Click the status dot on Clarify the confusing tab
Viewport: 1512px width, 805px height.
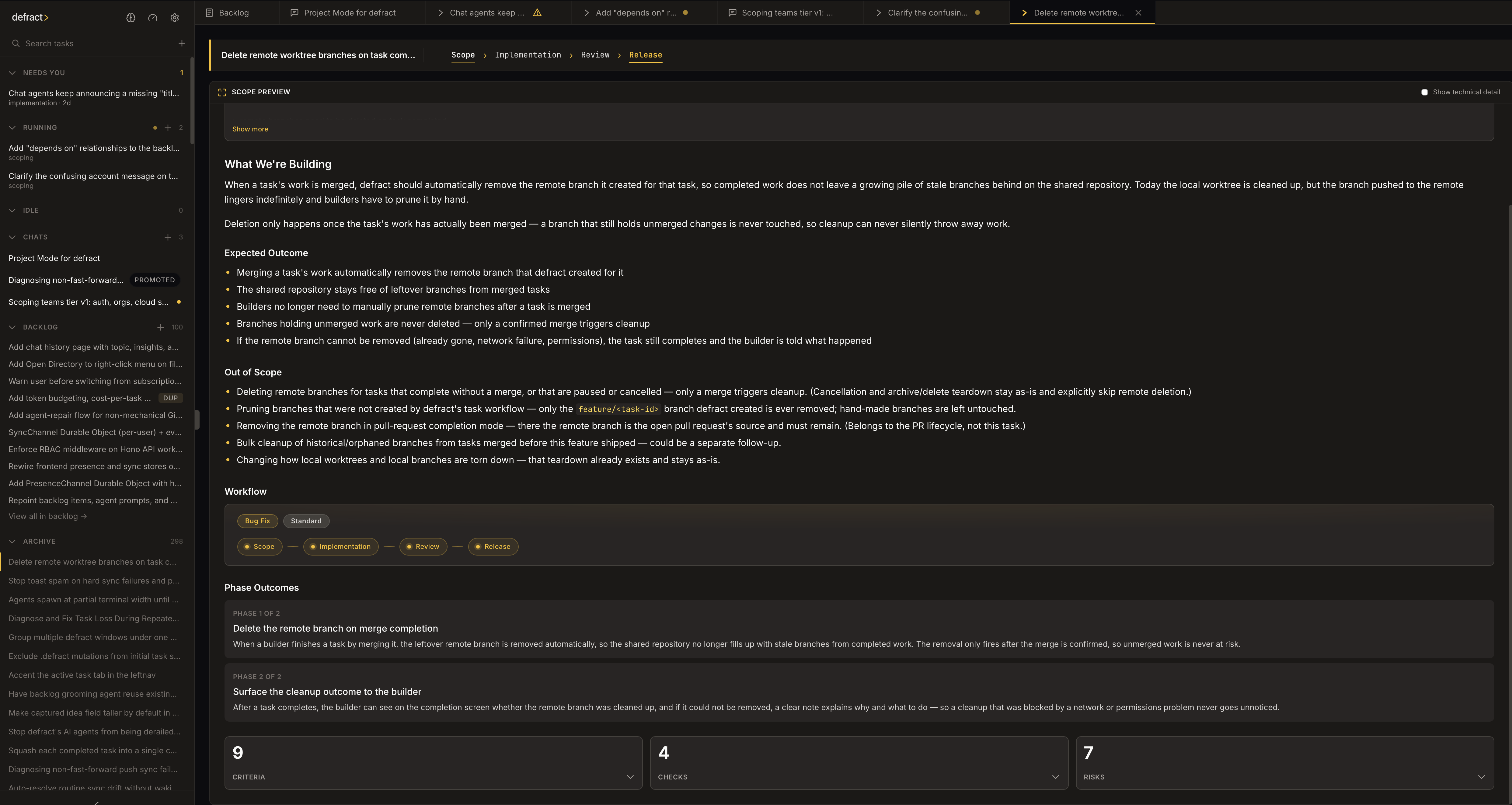(x=977, y=12)
